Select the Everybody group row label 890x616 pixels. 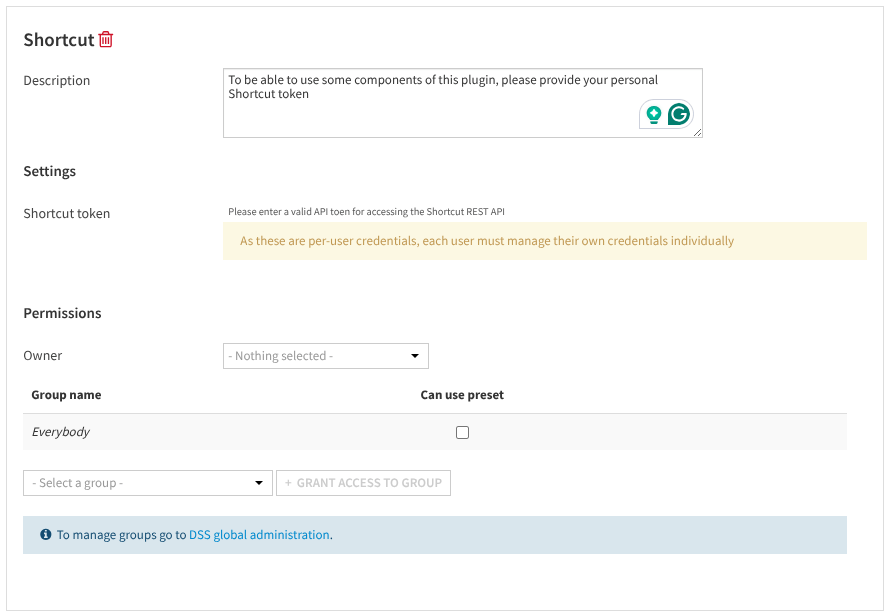[x=61, y=432]
